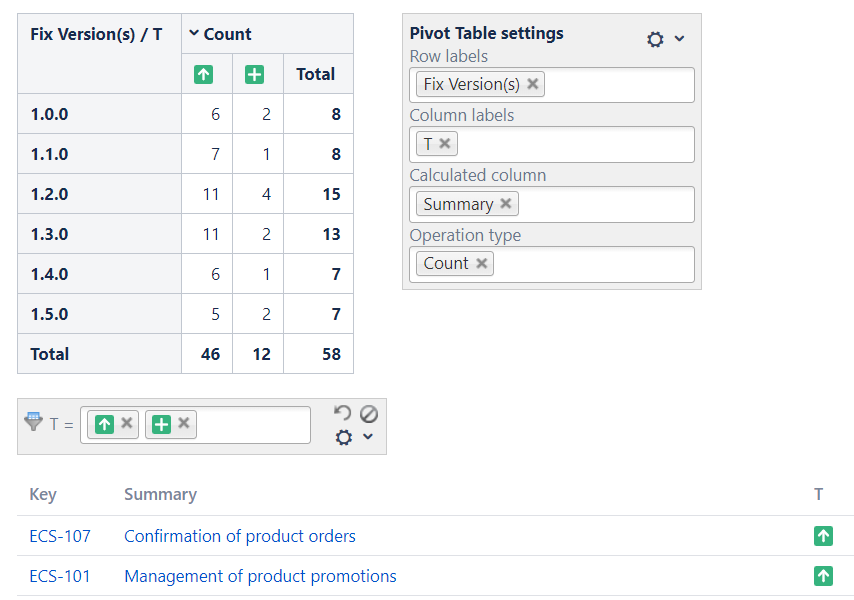Remove Summary from calculated column
854x600 pixels.
click(506, 204)
